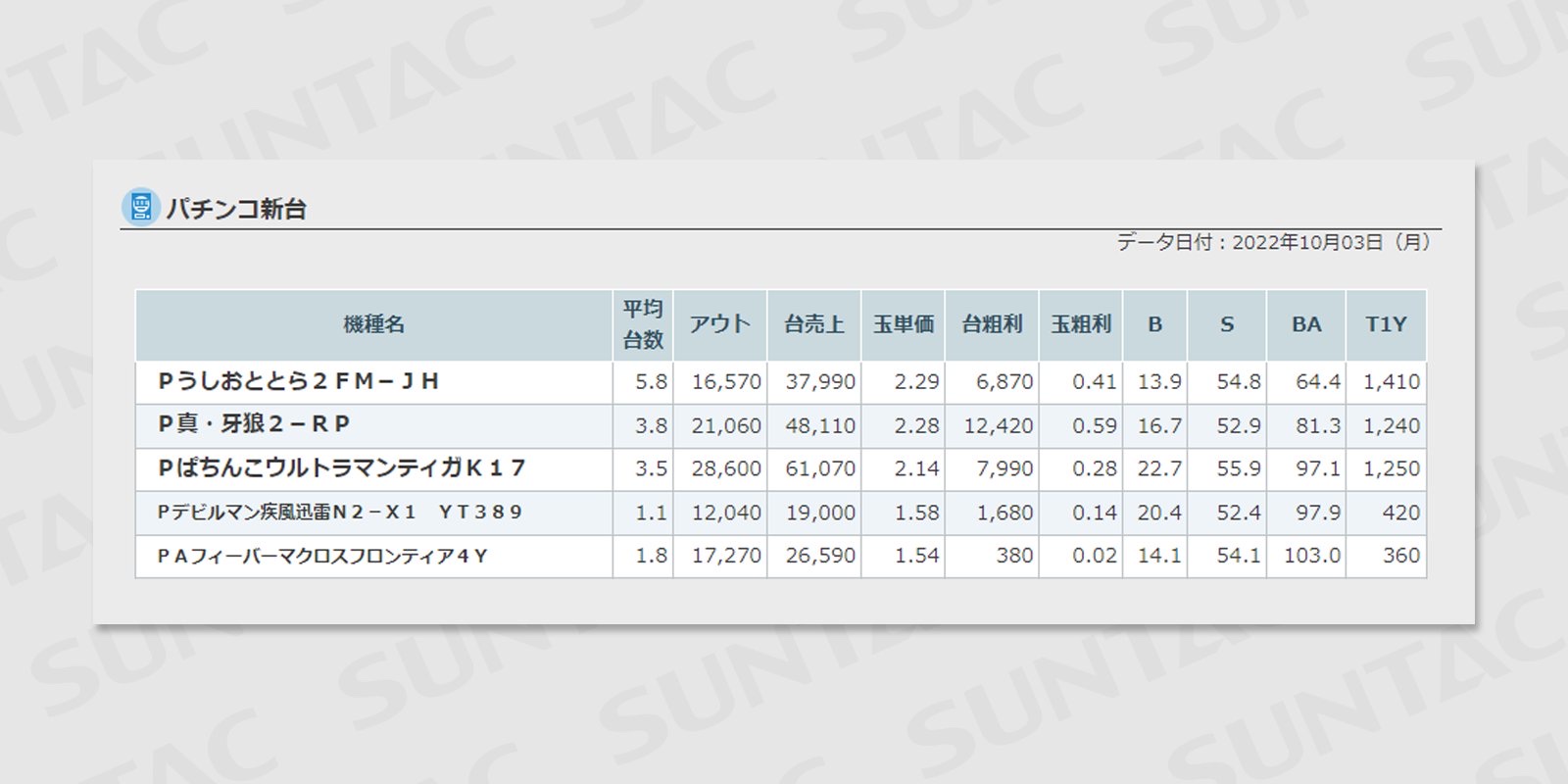Click the 48,110 sales cell
The image size is (1568, 784).
(x=814, y=426)
